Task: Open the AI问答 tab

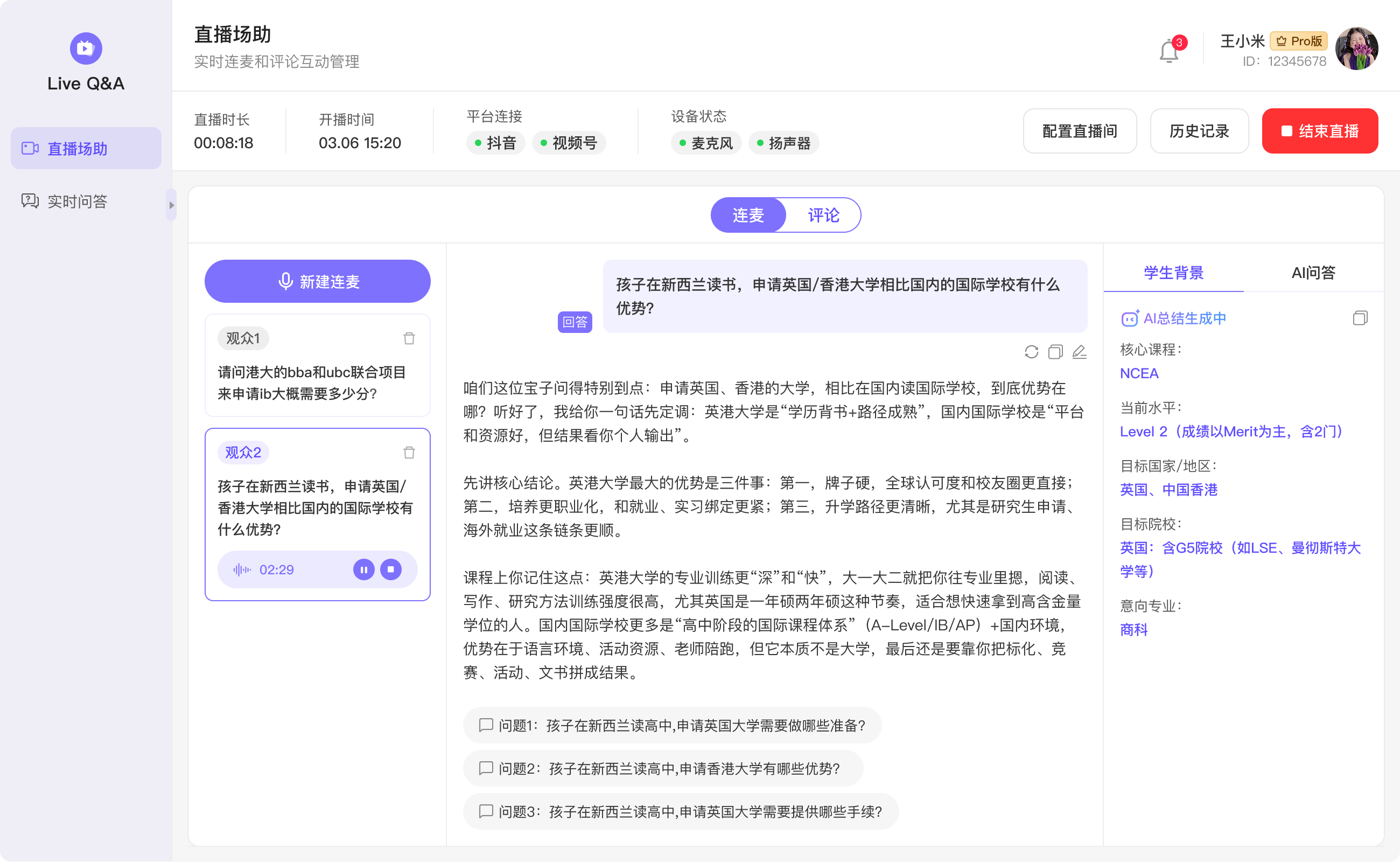Action: coord(1313,273)
